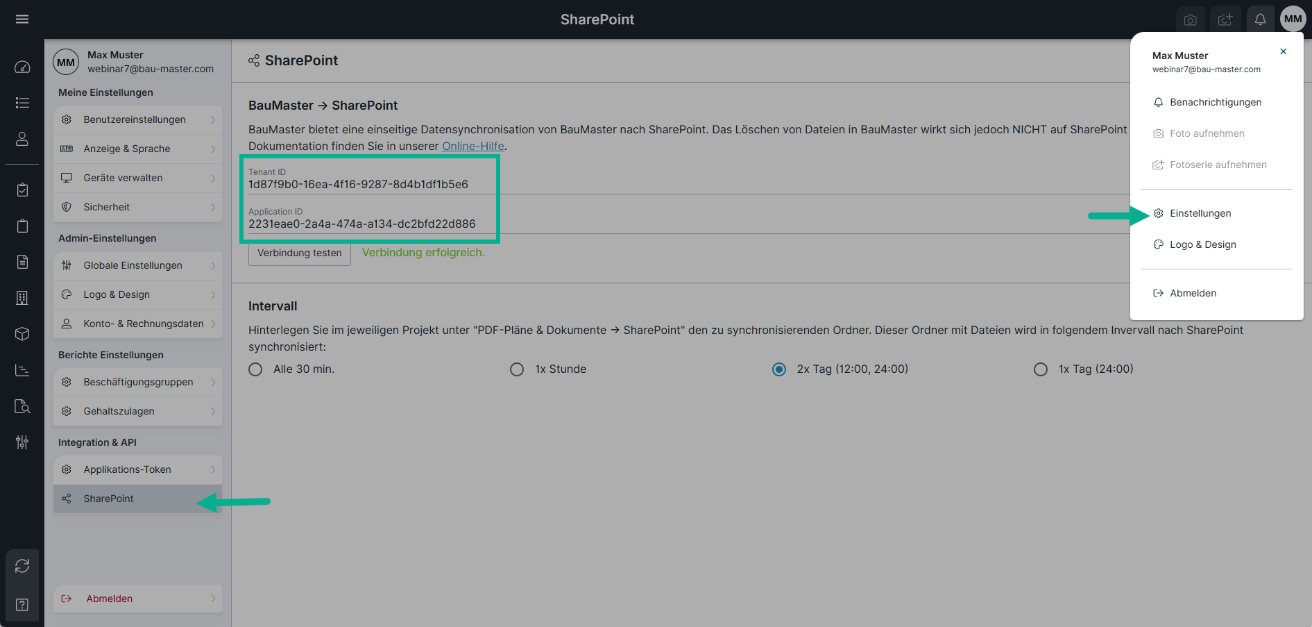
Task: Expand Applikations-Token entry
Action: point(137,470)
